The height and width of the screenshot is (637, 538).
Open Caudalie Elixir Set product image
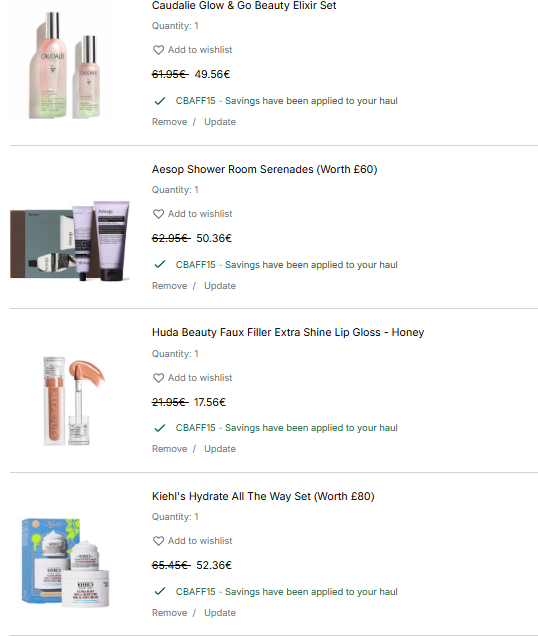click(x=65, y=65)
